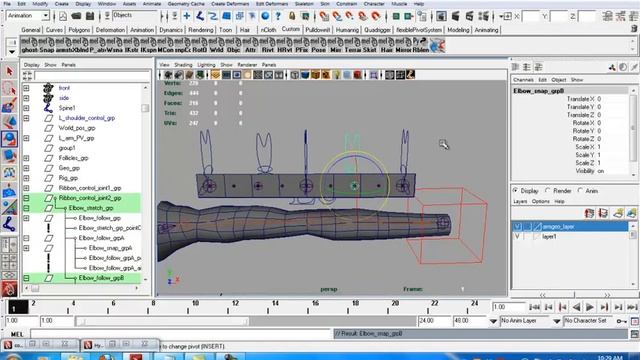Open viewport Shading menu
Screen dimensions: 640x360
(x=183, y=65)
